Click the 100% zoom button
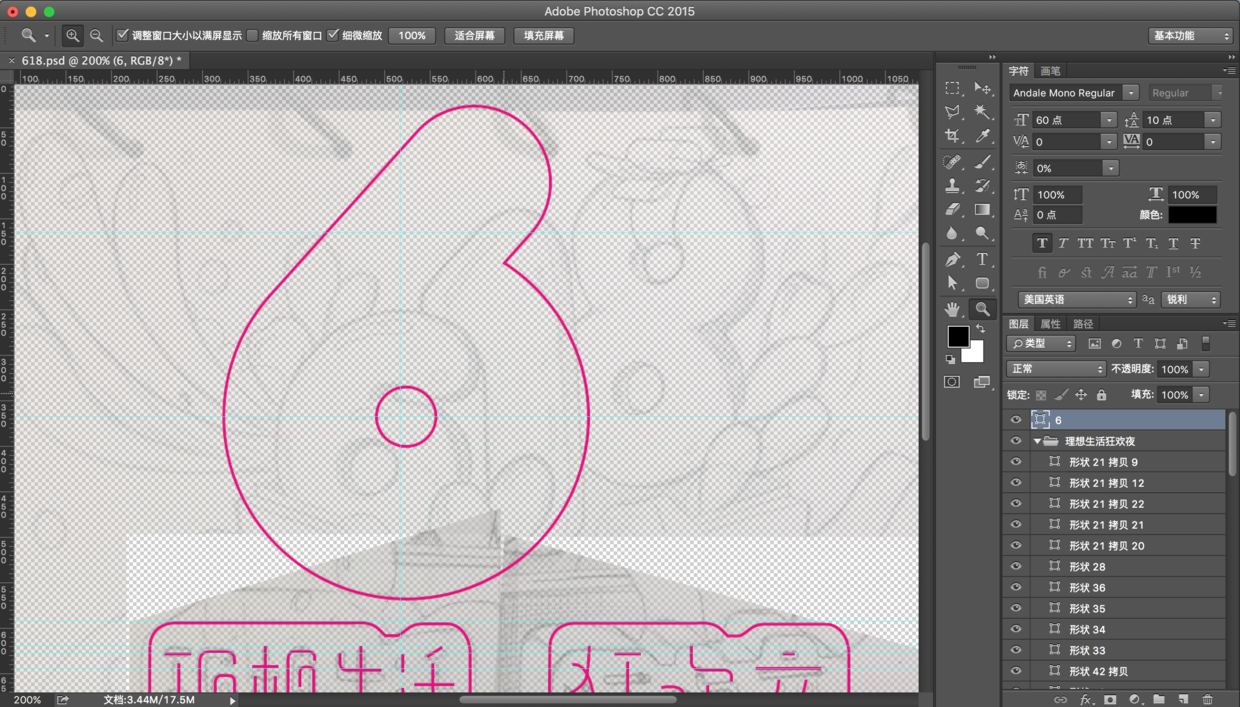The image size is (1240, 707). pyautogui.click(x=412, y=35)
